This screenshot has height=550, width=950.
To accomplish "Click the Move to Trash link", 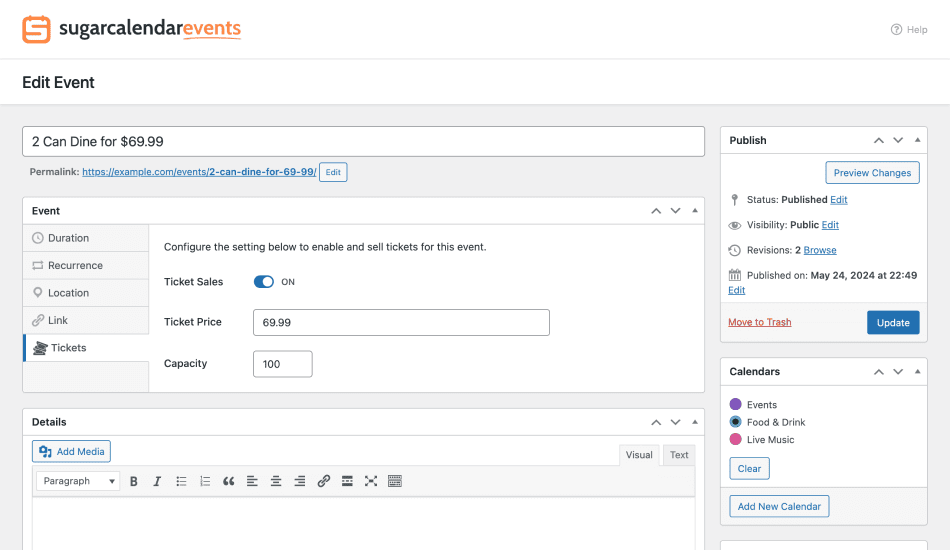I will pyautogui.click(x=759, y=322).
